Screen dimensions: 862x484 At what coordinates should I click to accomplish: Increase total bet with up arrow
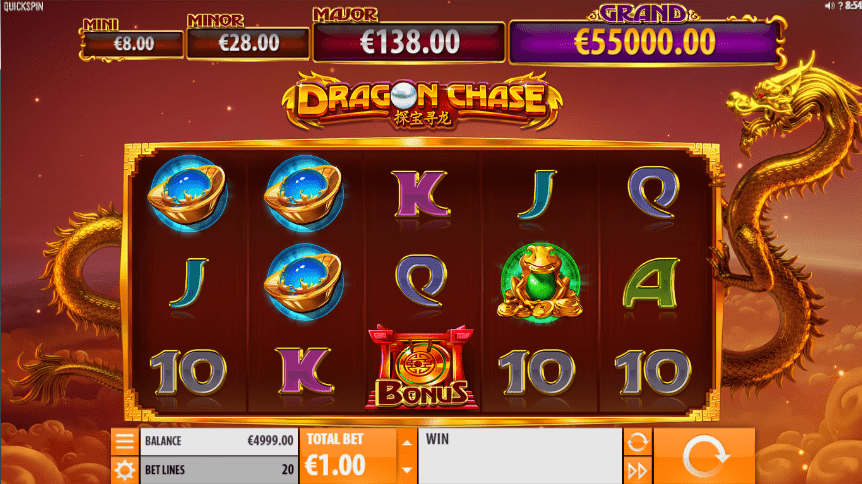tap(406, 442)
